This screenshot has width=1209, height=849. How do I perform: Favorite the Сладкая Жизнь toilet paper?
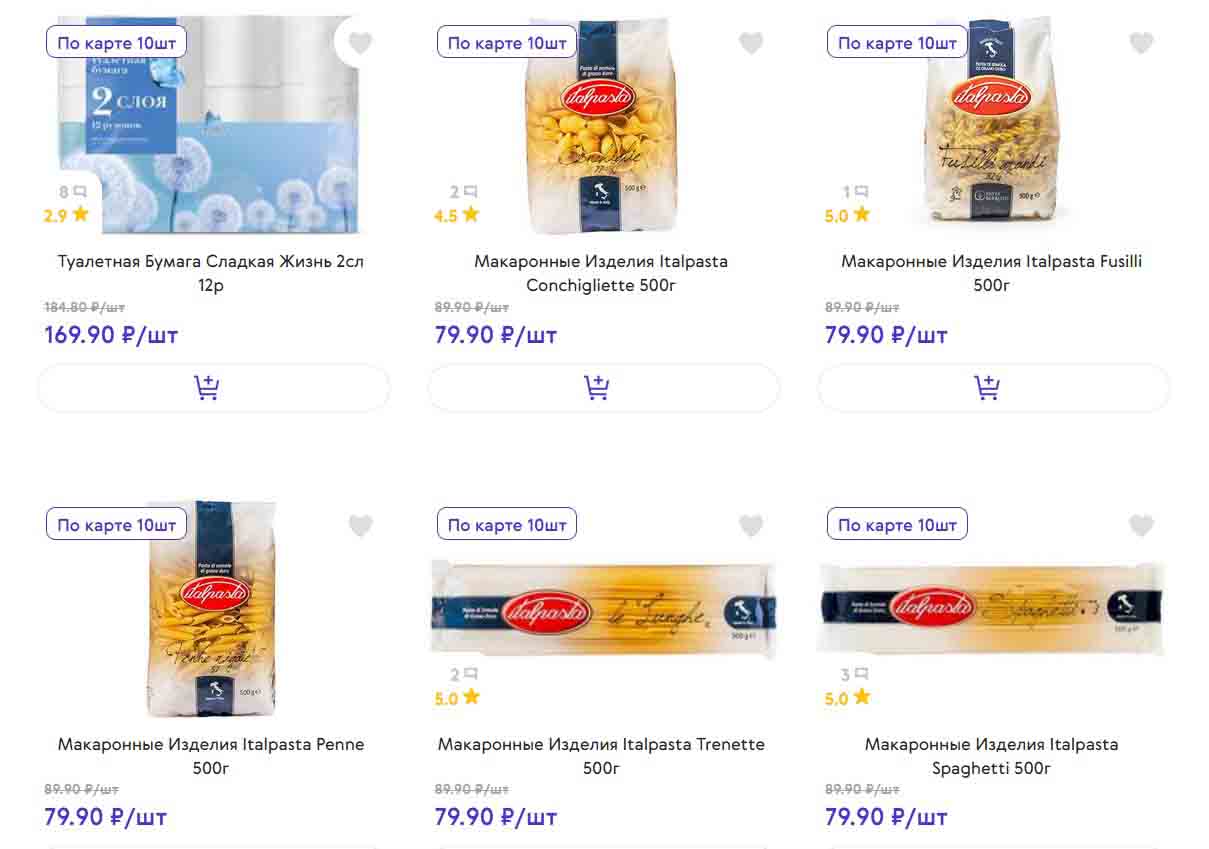point(360,43)
